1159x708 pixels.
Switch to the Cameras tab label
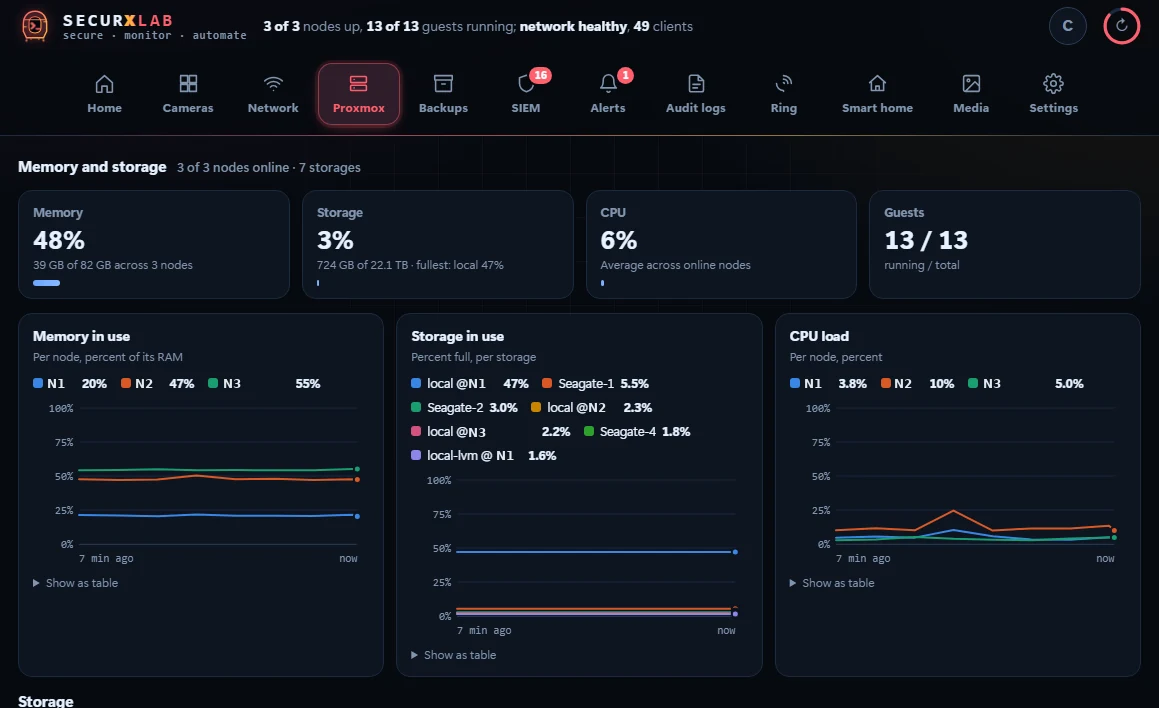pyautogui.click(x=188, y=108)
